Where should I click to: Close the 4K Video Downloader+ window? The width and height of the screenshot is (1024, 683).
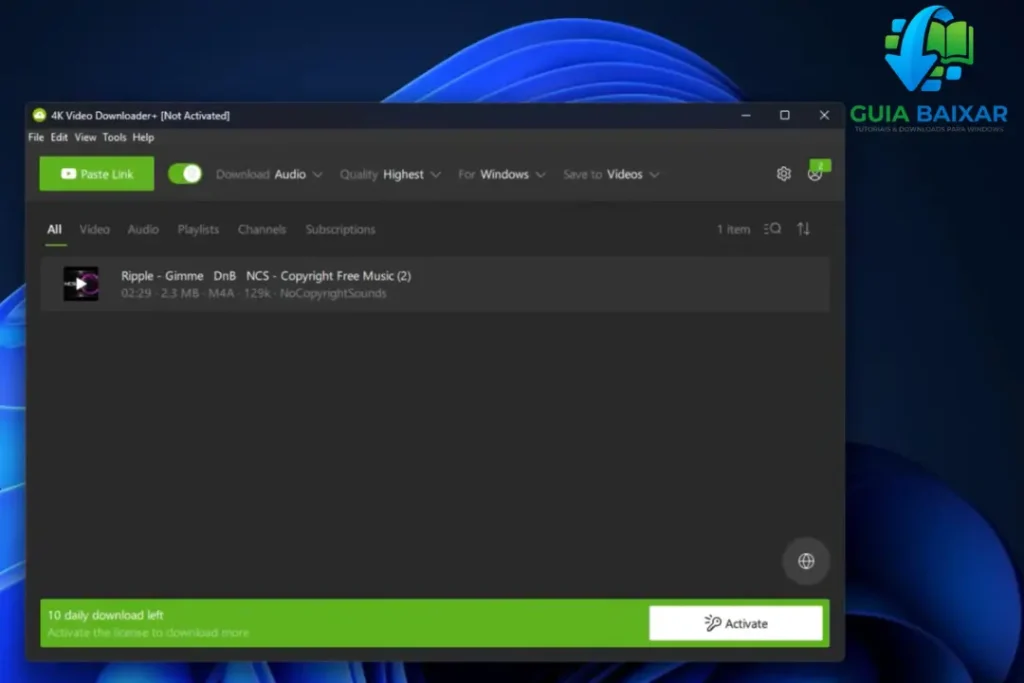tap(824, 115)
